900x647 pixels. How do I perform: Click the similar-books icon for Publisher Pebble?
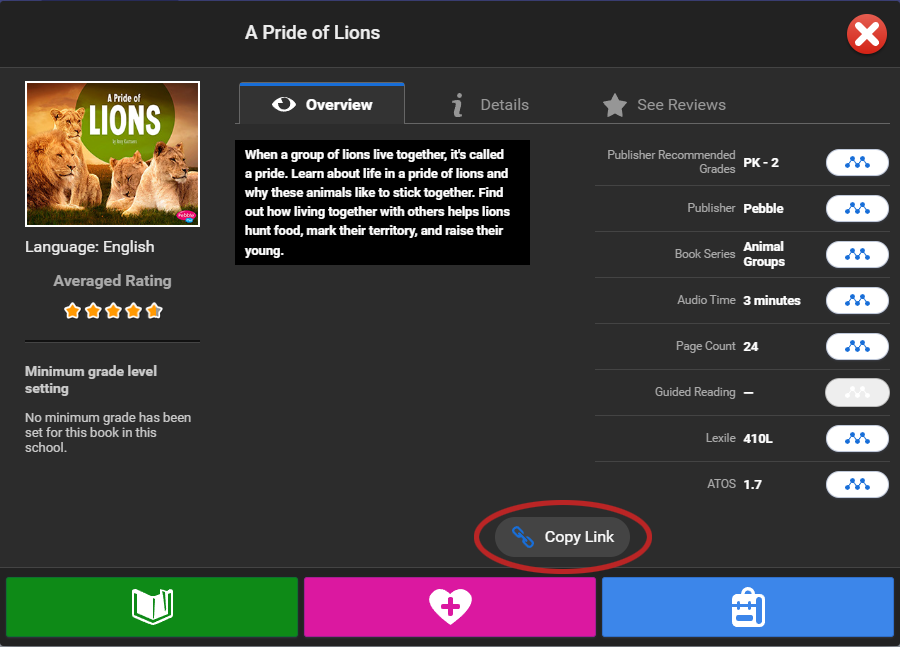click(x=857, y=208)
